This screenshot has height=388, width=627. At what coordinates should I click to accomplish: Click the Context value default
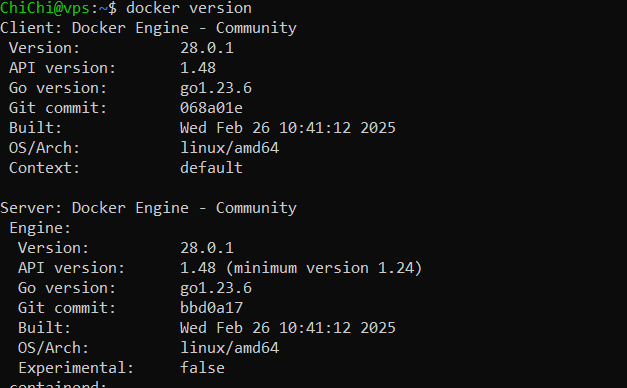[x=211, y=168]
